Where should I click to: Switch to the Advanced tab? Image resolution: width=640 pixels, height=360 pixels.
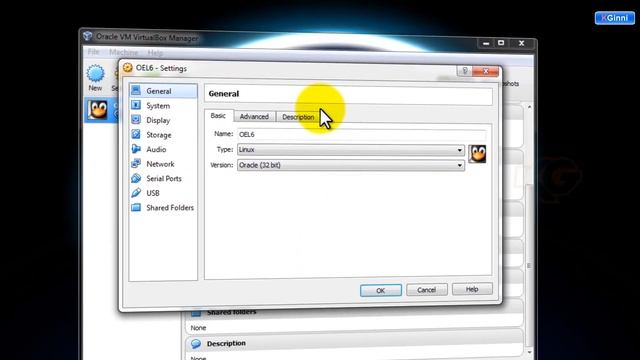coord(254,117)
